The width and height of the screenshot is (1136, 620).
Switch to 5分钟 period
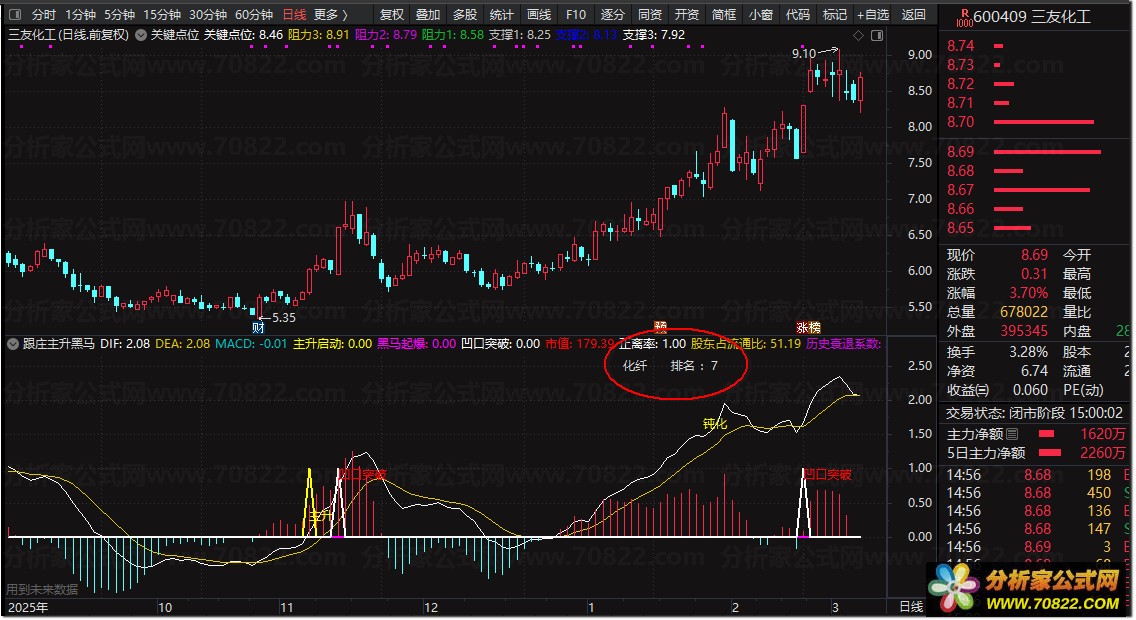point(120,14)
